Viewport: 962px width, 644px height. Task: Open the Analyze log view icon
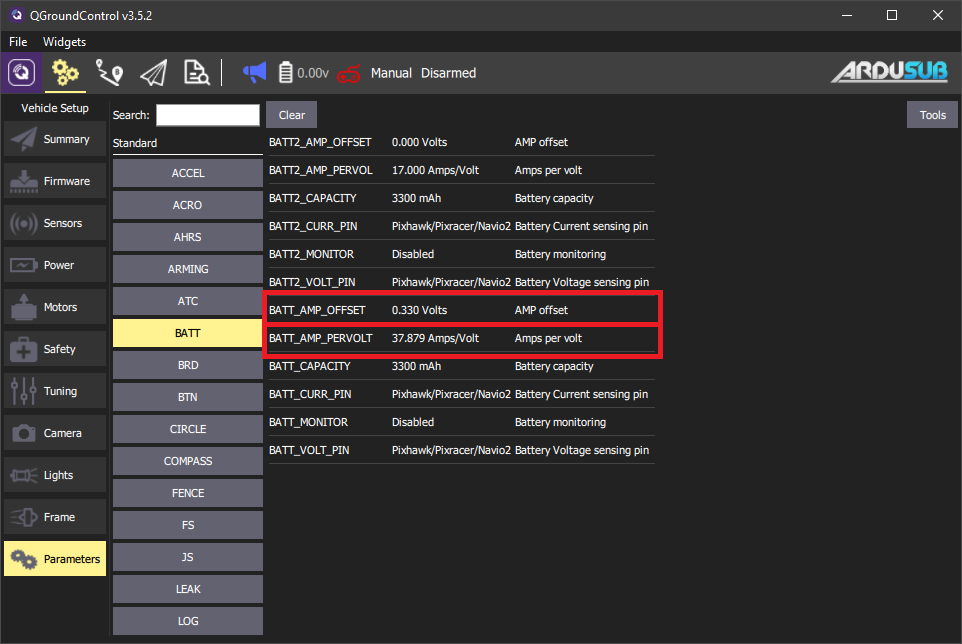[196, 73]
